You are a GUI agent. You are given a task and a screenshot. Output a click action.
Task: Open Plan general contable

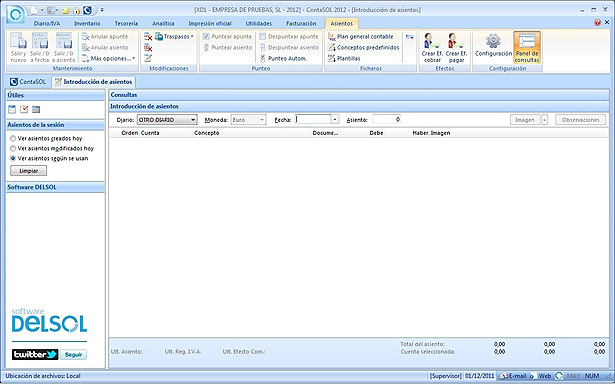click(x=360, y=36)
